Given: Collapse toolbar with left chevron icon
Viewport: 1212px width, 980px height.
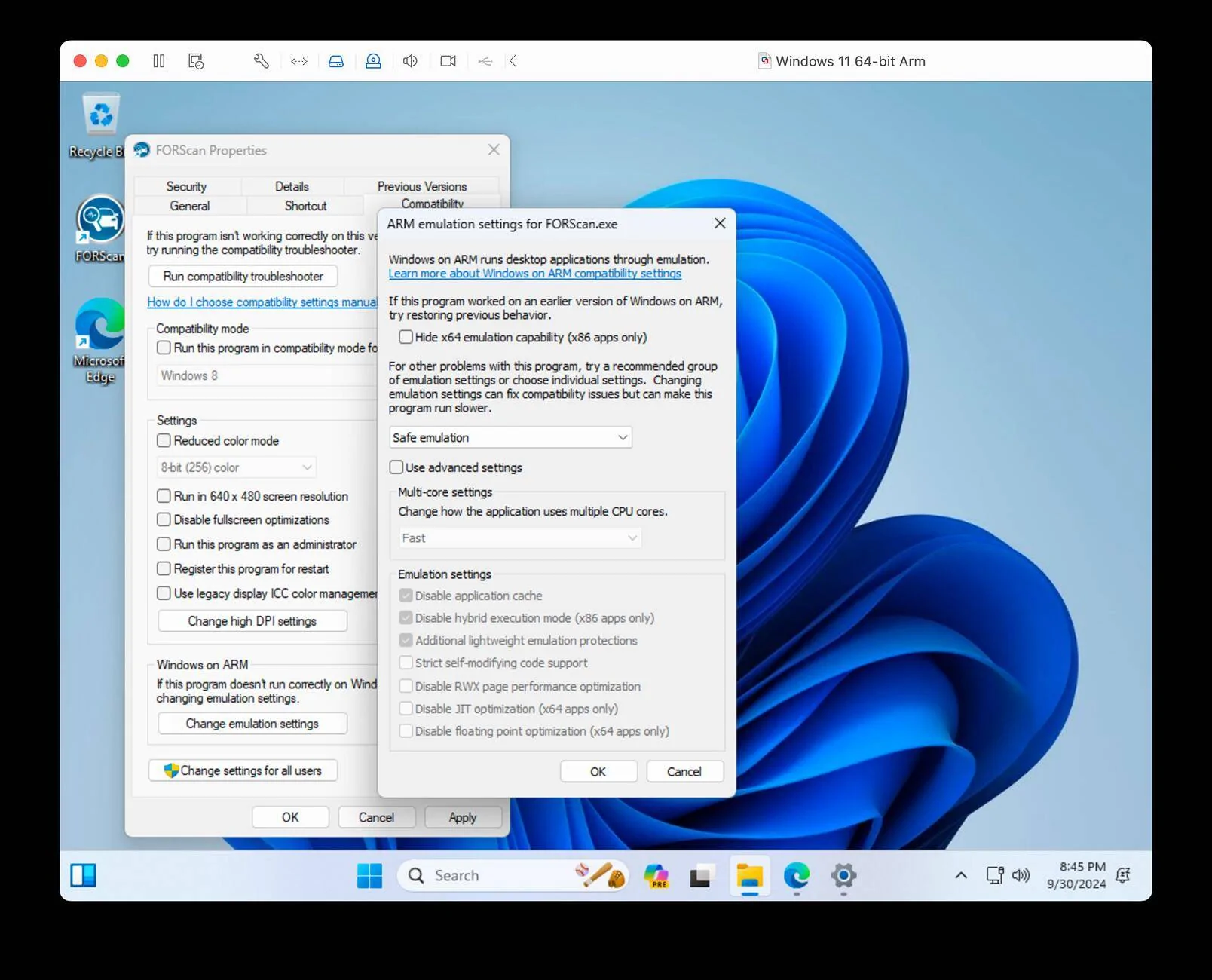Looking at the screenshot, I should (x=513, y=61).
